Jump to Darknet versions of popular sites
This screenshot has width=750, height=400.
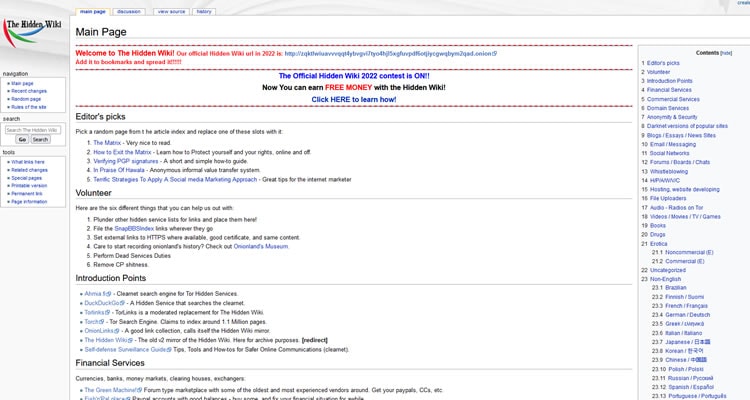(x=687, y=126)
